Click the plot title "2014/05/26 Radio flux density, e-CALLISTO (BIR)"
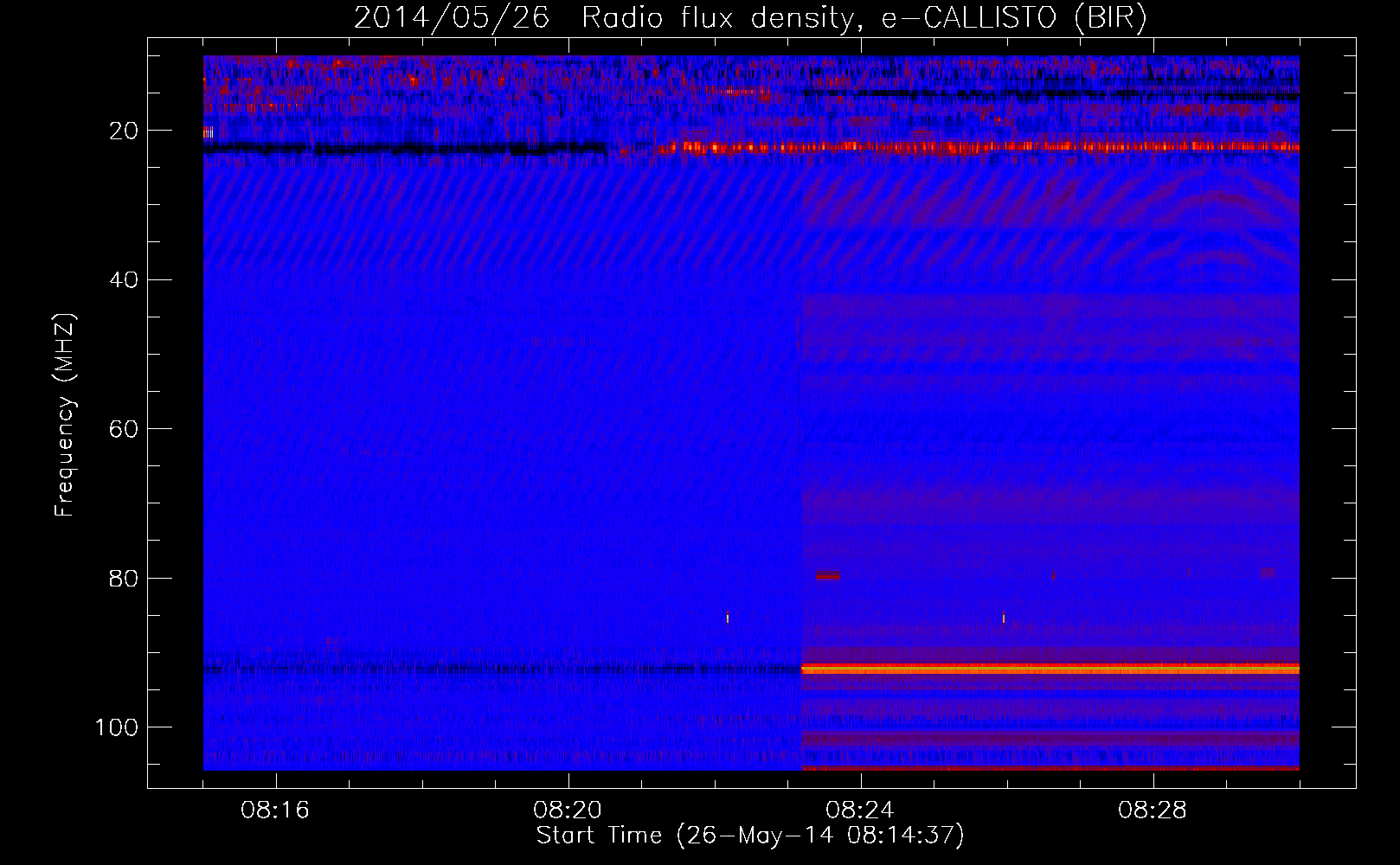 tap(750, 17)
